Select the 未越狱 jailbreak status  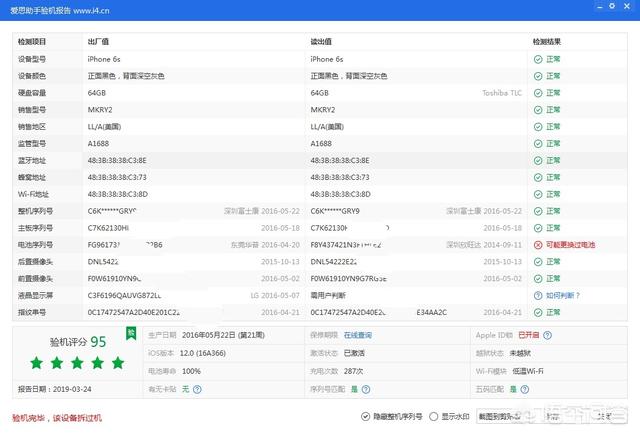[520, 353]
